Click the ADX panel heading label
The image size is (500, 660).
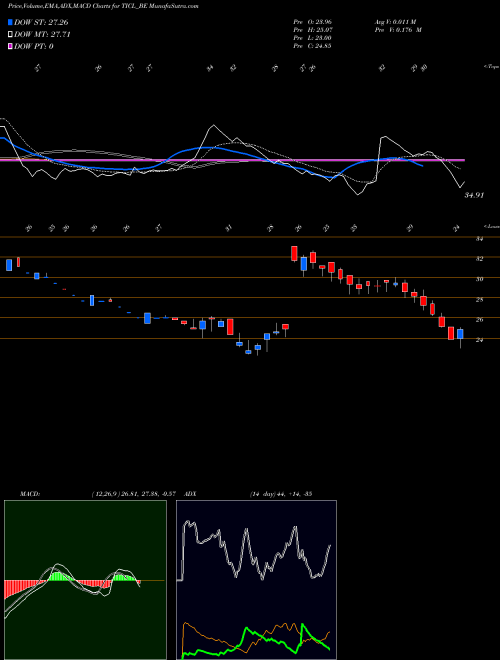[191, 494]
